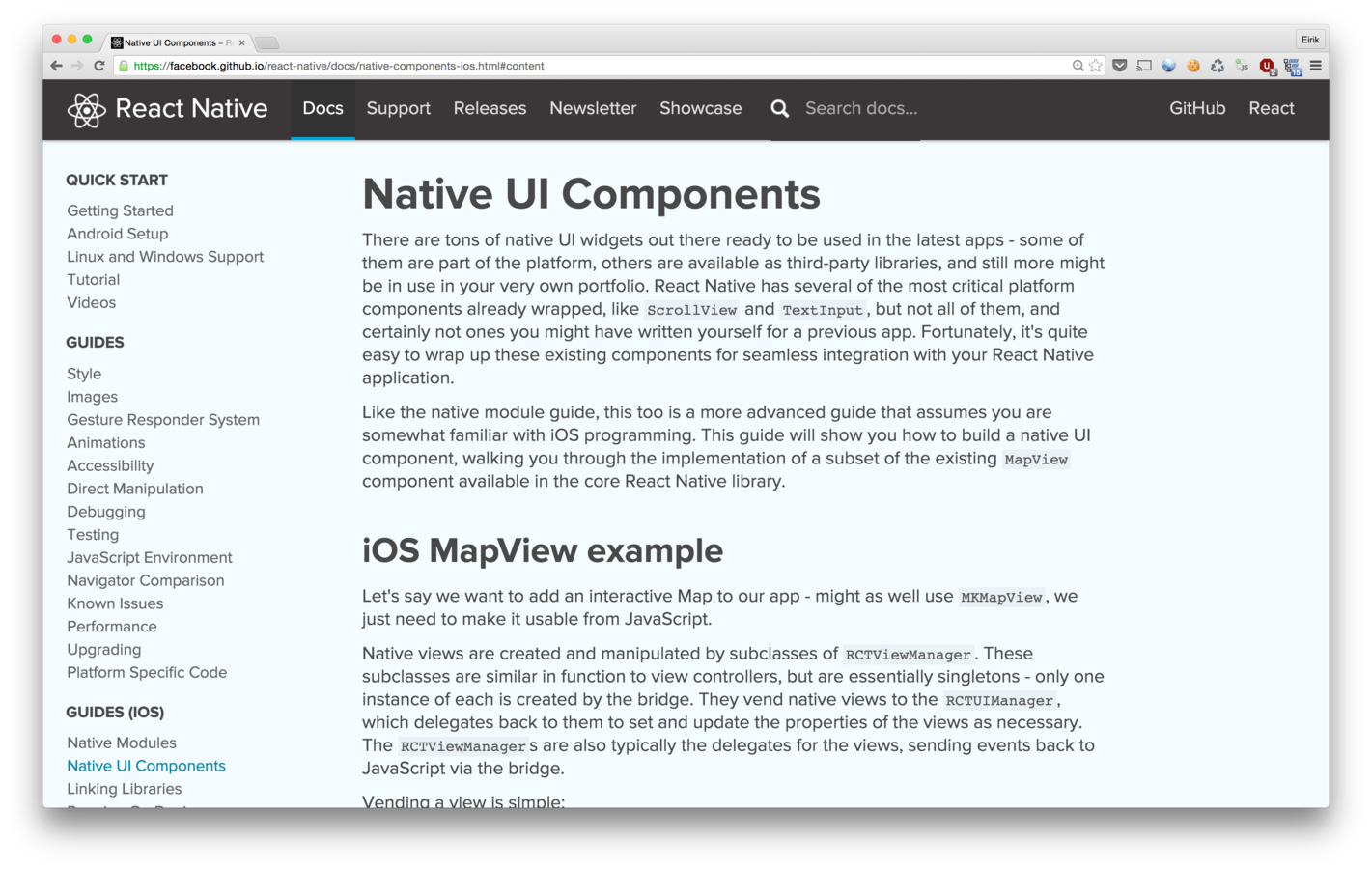Open Navigator Comparison guide link

[x=146, y=581]
